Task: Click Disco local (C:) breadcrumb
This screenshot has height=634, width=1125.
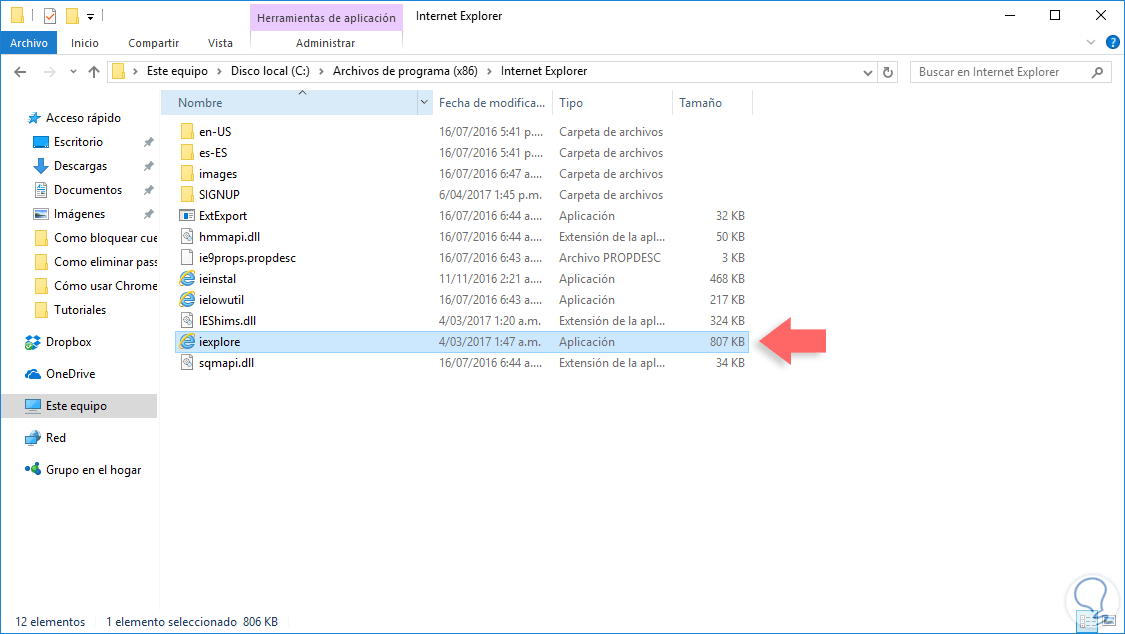Action: (270, 71)
